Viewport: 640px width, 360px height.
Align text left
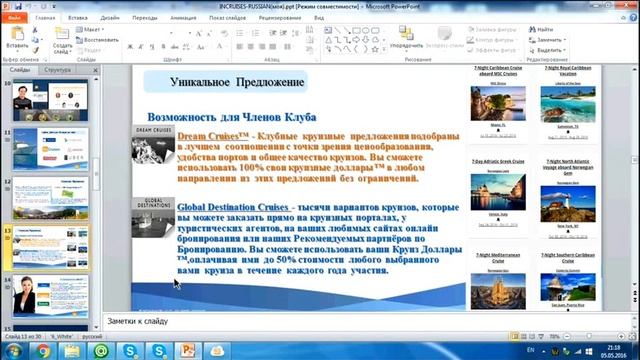pos(240,47)
